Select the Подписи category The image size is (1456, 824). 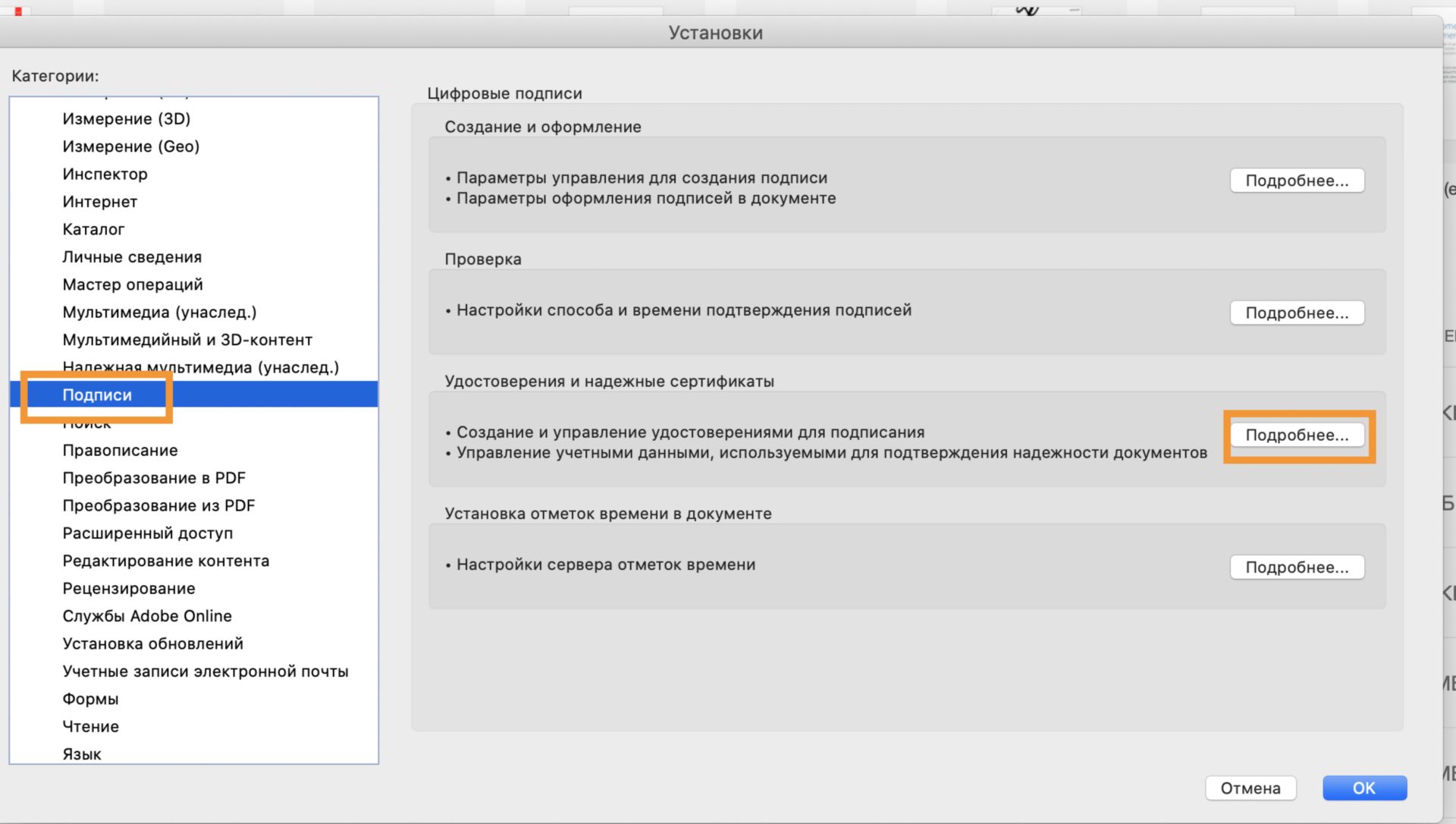click(97, 395)
